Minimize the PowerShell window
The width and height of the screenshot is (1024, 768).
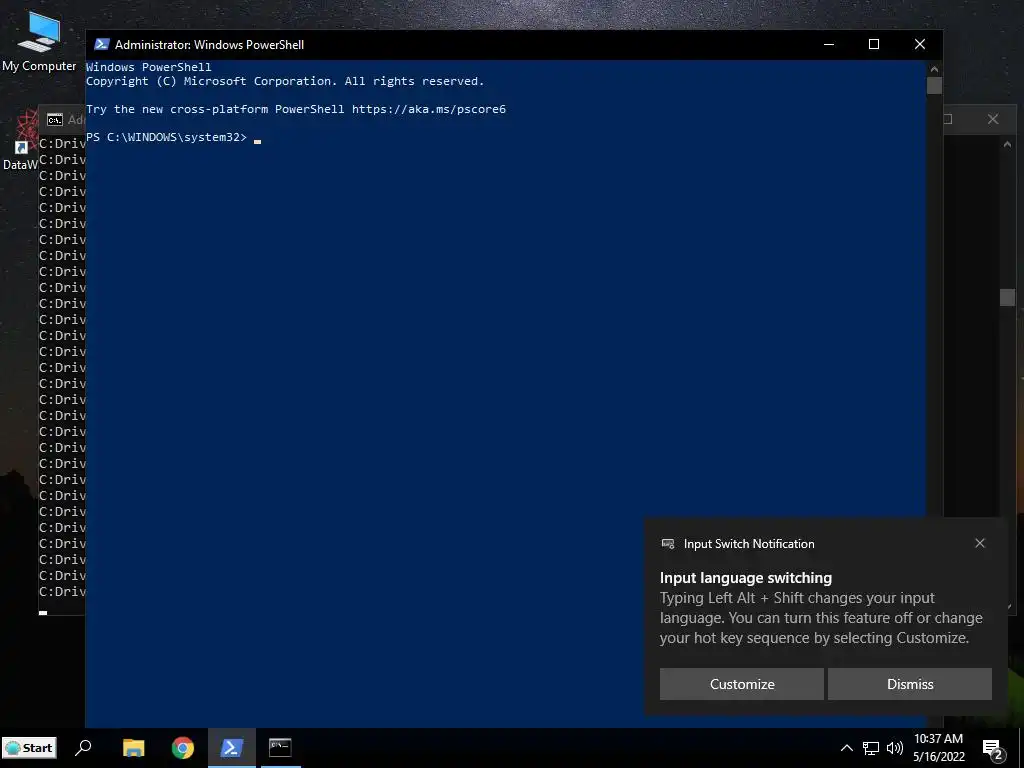[x=829, y=44]
